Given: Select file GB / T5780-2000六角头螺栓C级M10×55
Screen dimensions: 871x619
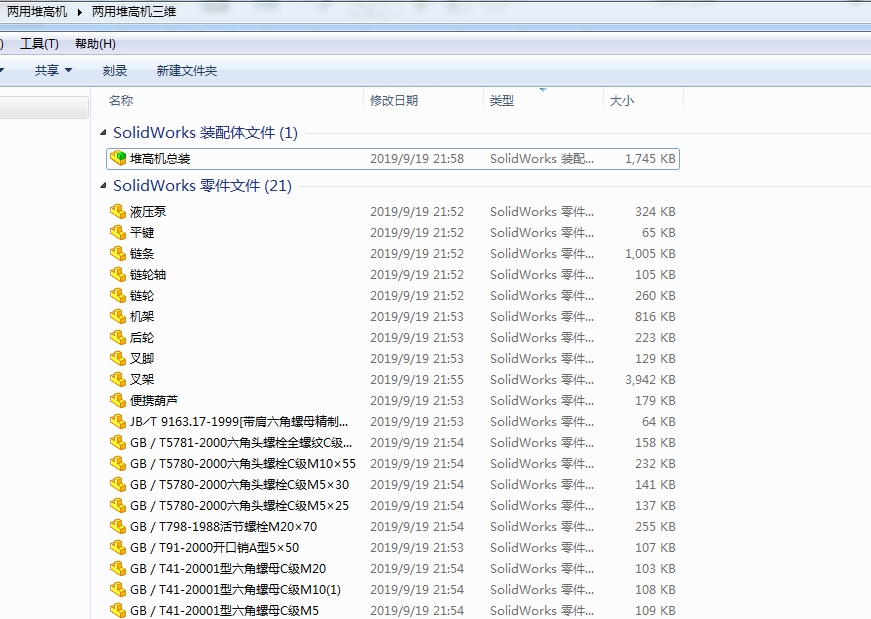Looking at the screenshot, I should tap(243, 464).
